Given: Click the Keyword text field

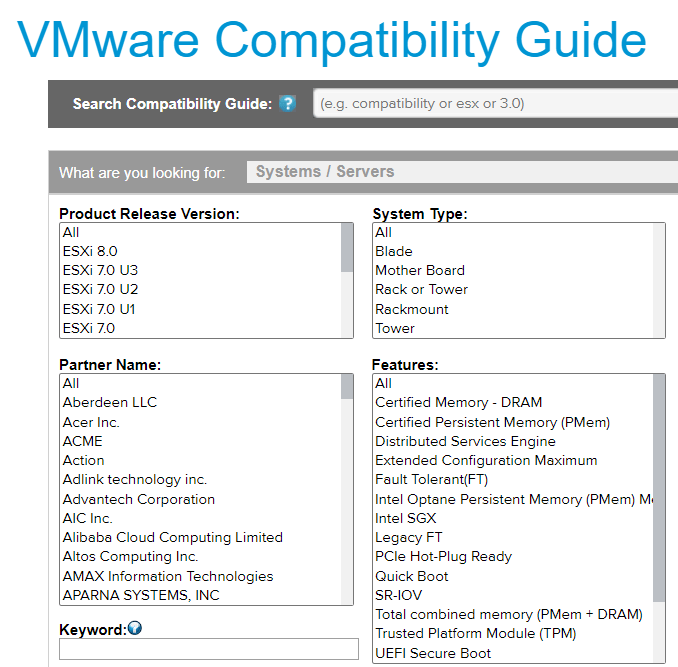Looking at the screenshot, I should [x=209, y=649].
